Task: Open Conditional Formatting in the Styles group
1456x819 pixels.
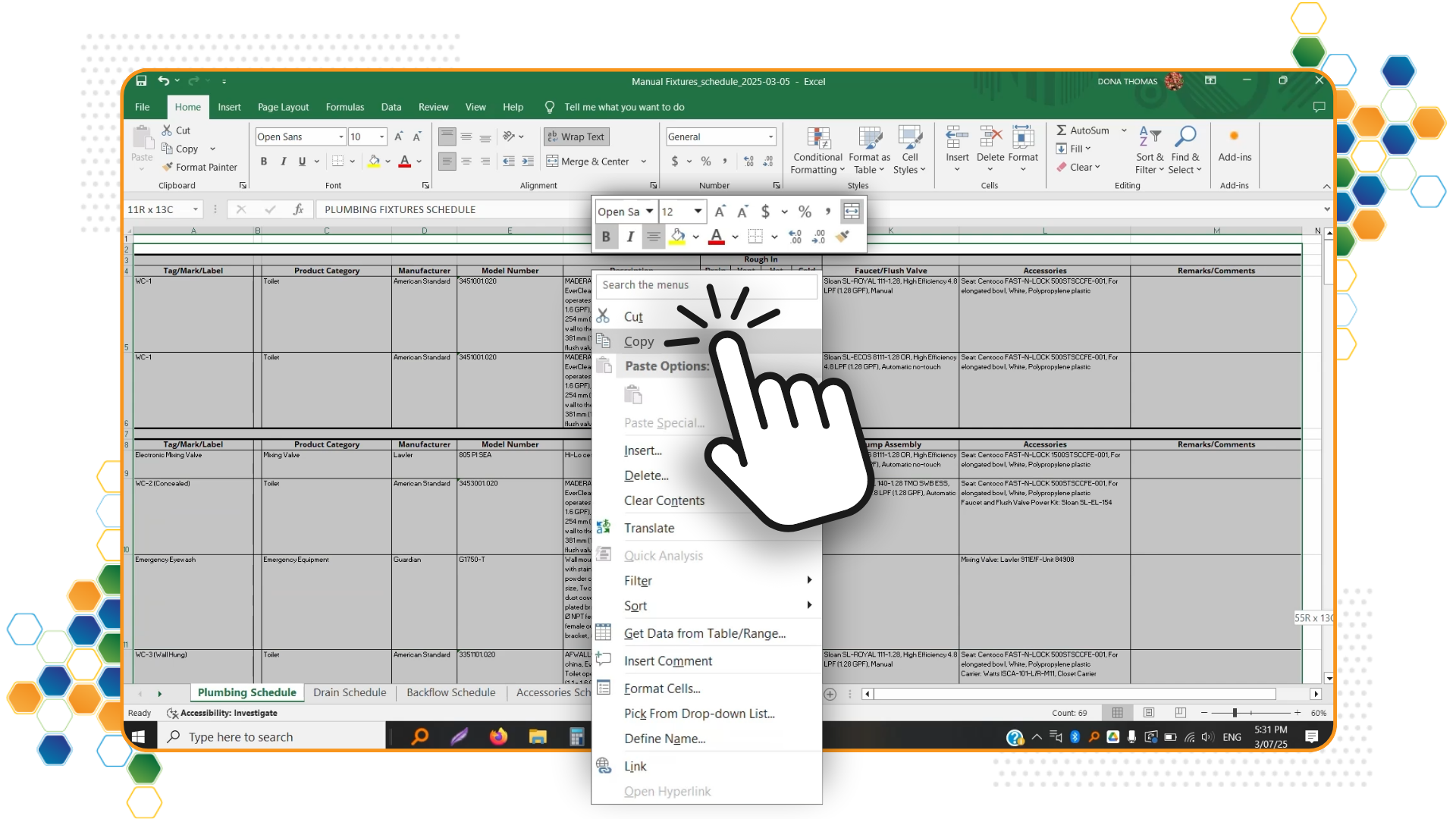Action: 817,150
